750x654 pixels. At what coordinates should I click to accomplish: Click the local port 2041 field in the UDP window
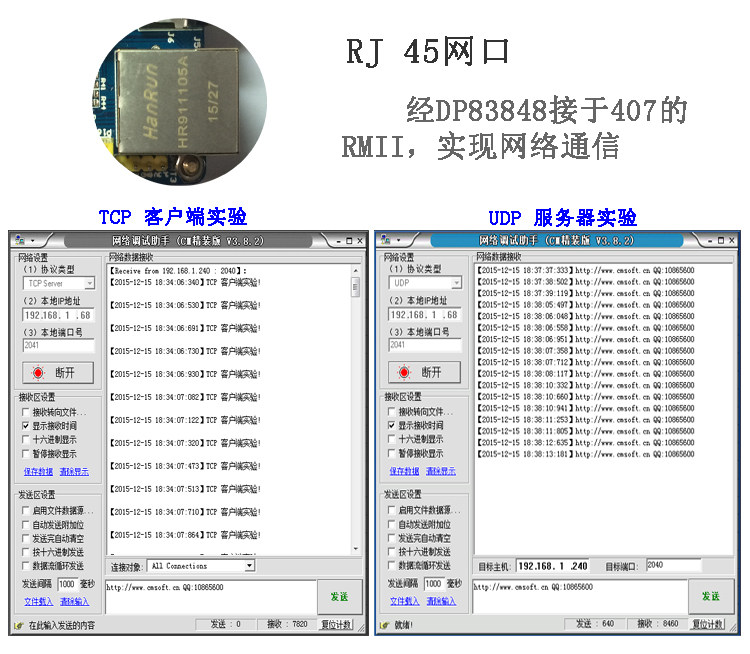pos(425,345)
